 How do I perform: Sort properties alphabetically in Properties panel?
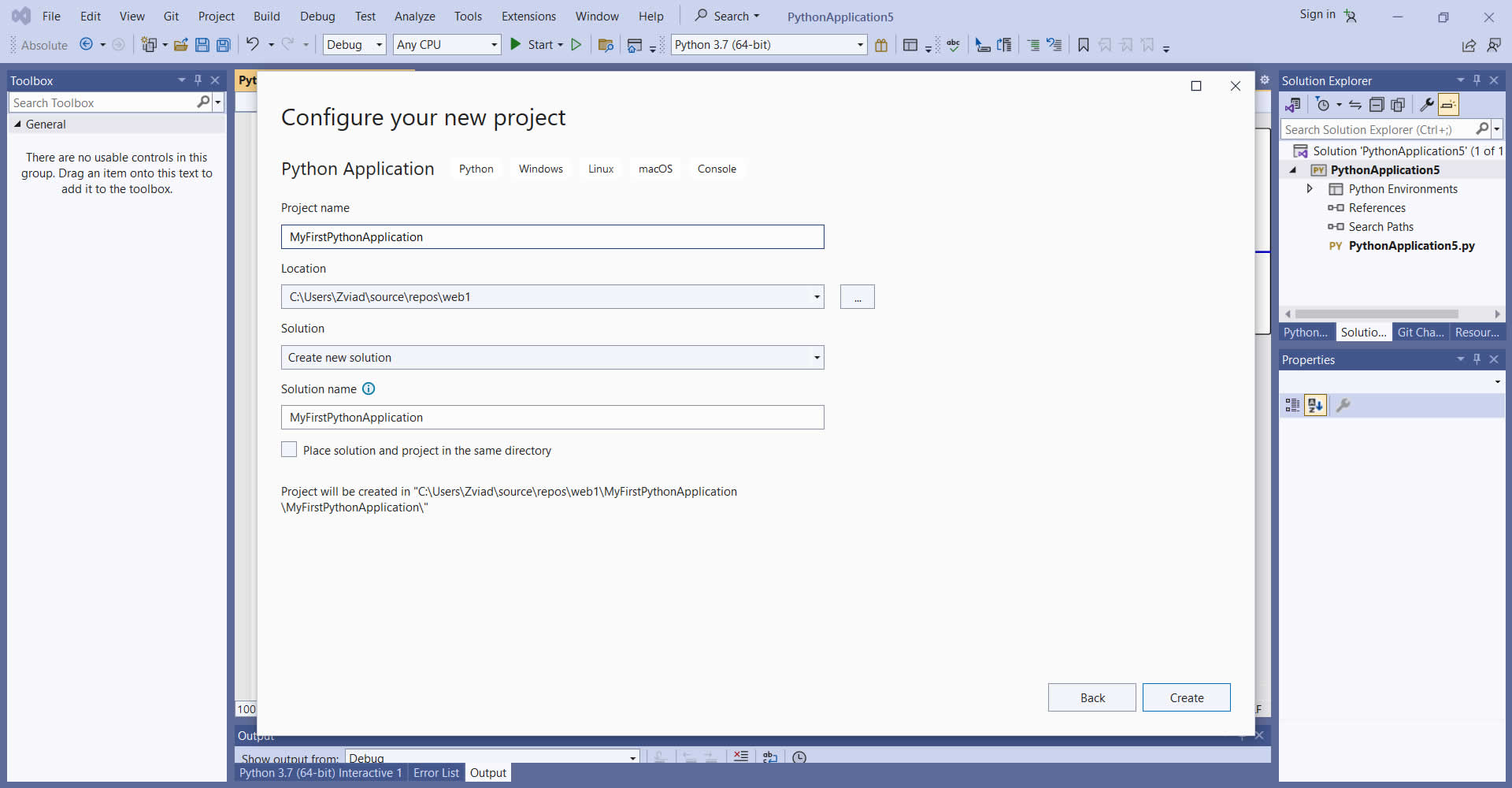(1315, 405)
